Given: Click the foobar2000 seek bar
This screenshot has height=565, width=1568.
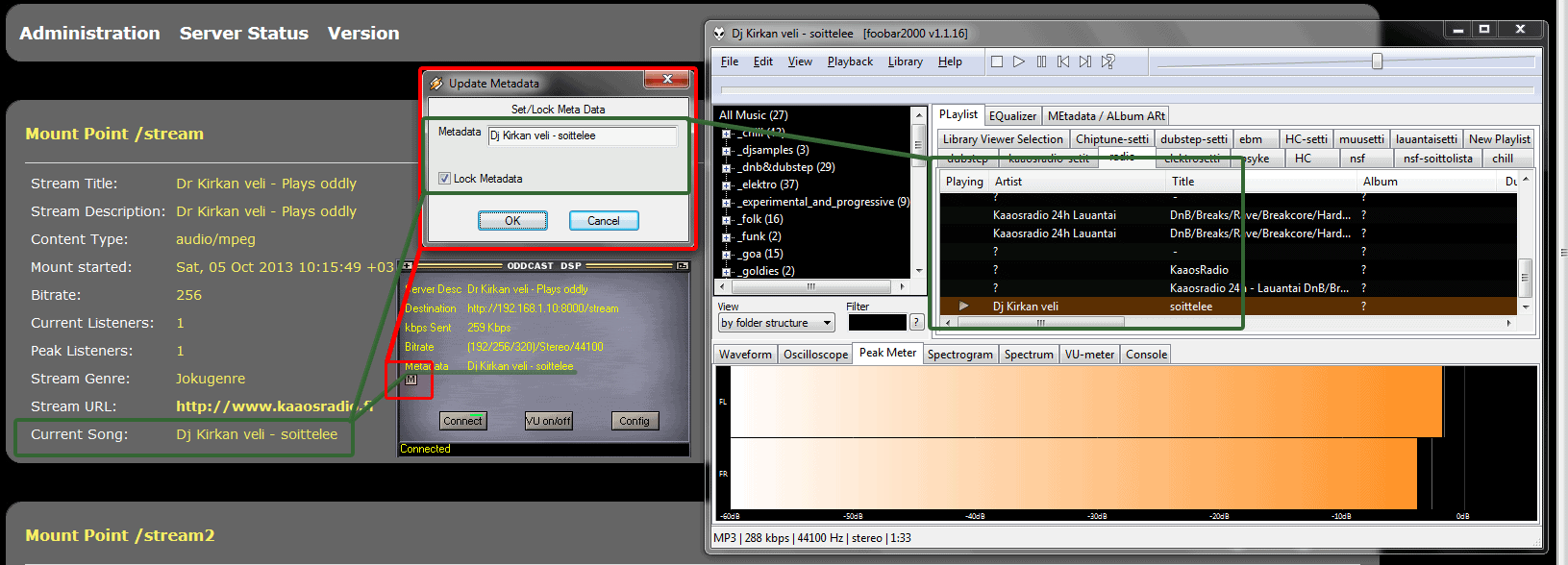Looking at the screenshot, I should (x=1128, y=89).
